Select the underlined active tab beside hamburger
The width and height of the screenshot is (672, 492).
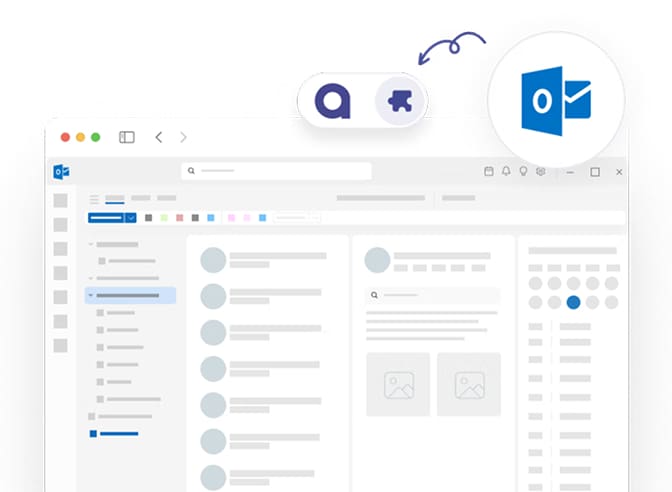tap(115, 198)
